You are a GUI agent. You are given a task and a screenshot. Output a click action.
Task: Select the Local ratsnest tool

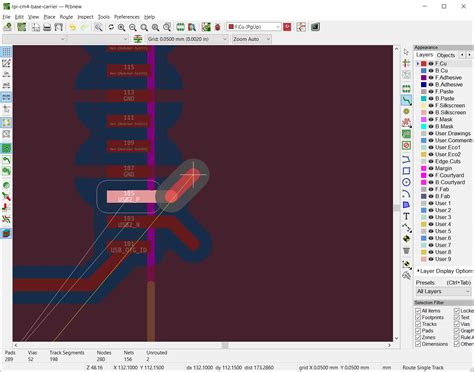(x=406, y=63)
